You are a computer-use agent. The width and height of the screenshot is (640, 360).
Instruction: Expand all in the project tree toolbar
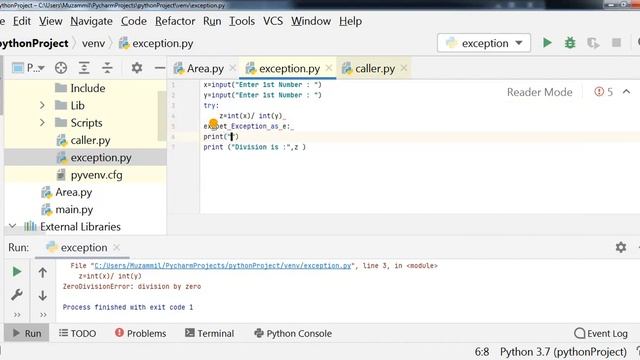84,68
